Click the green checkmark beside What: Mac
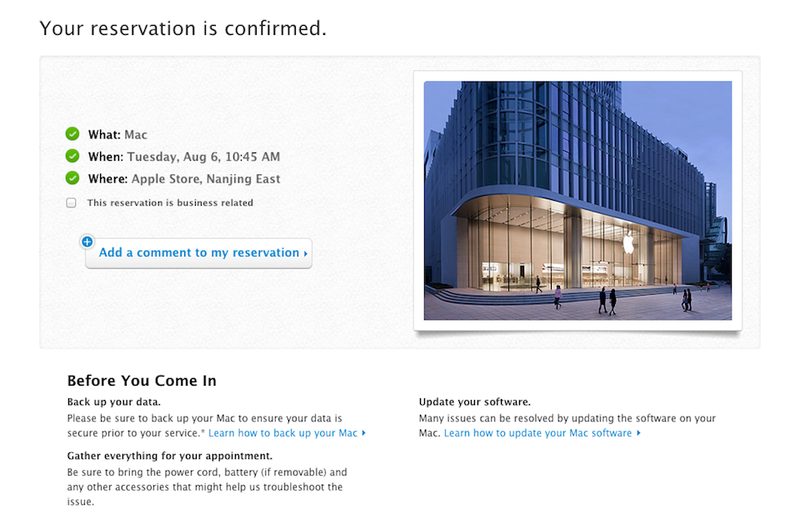Image resolution: width=800 pixels, height=524 pixels. click(72, 134)
